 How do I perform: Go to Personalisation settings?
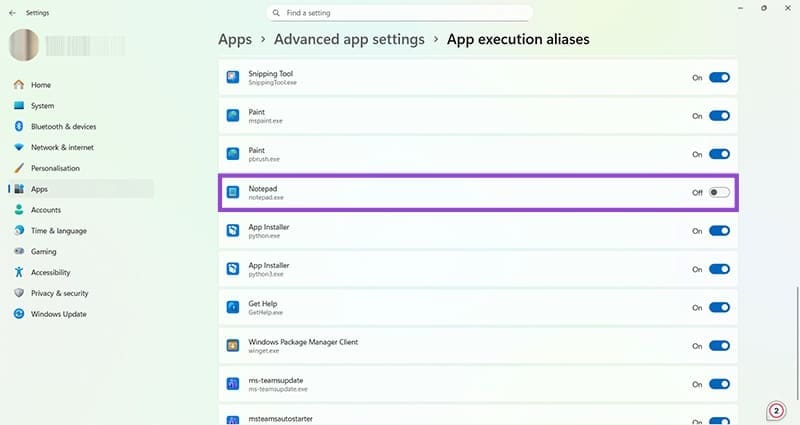tap(55, 168)
